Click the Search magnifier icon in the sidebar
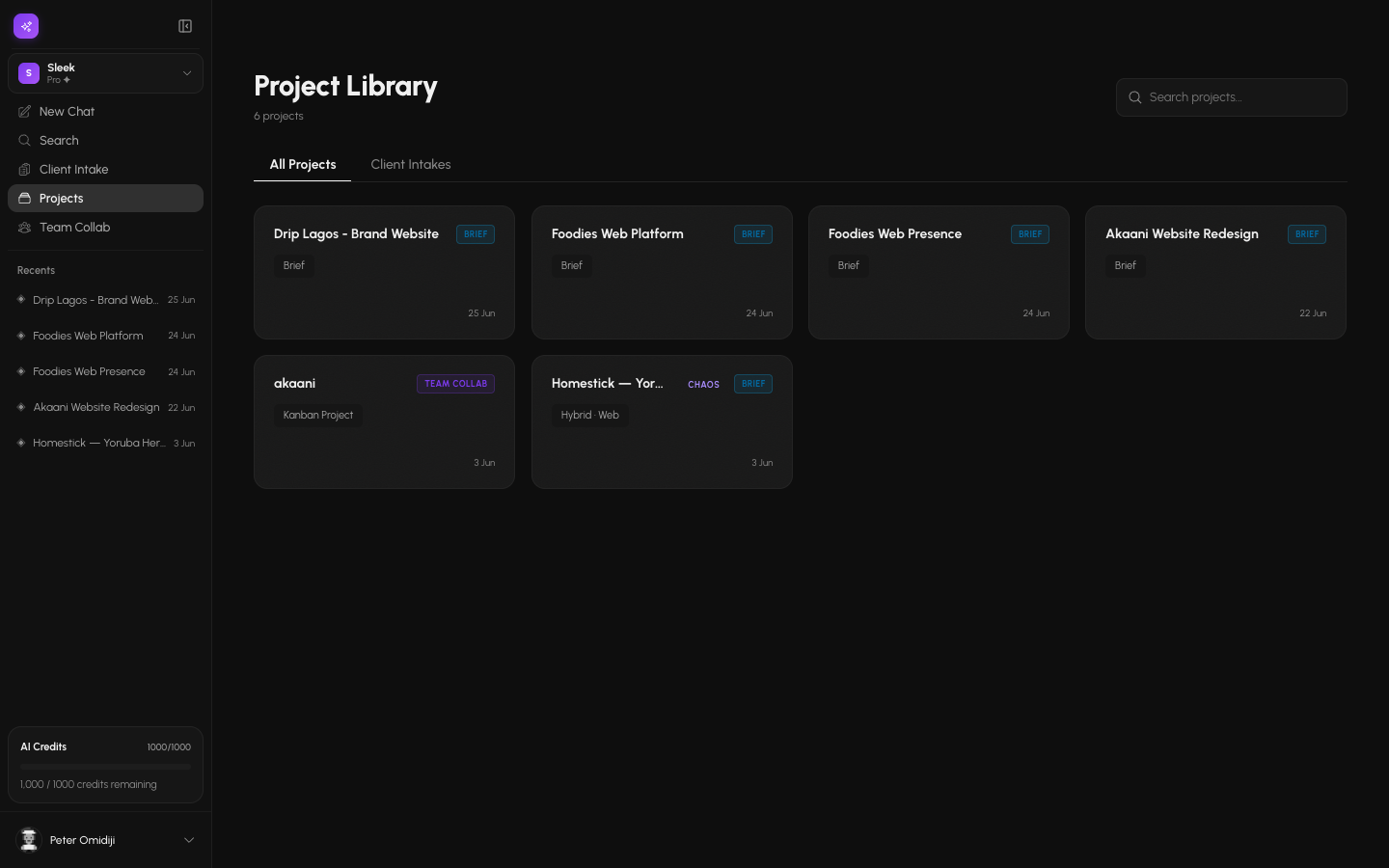The width and height of the screenshot is (1389, 868). tap(25, 141)
